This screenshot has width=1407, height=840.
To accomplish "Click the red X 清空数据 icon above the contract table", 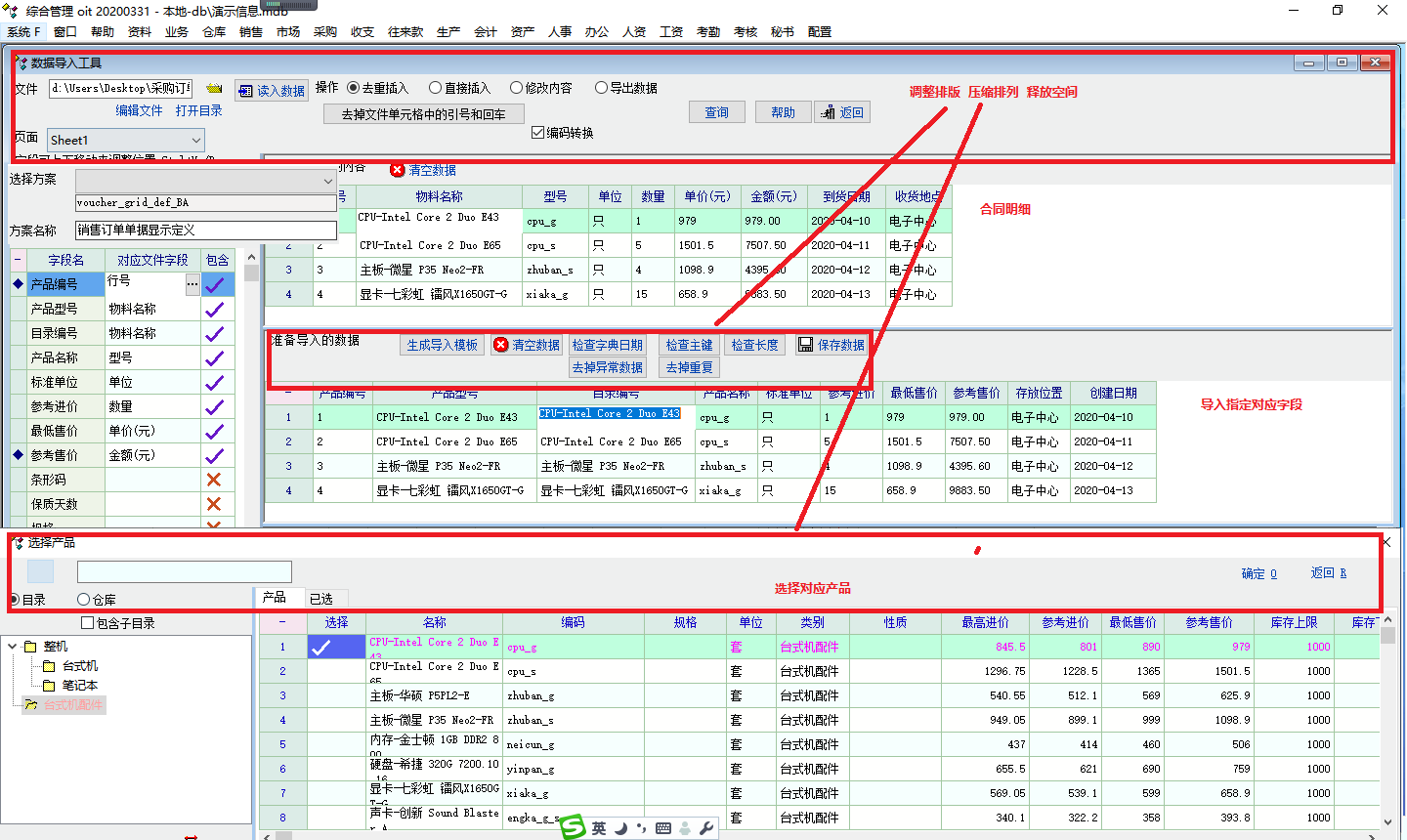I will [x=398, y=170].
